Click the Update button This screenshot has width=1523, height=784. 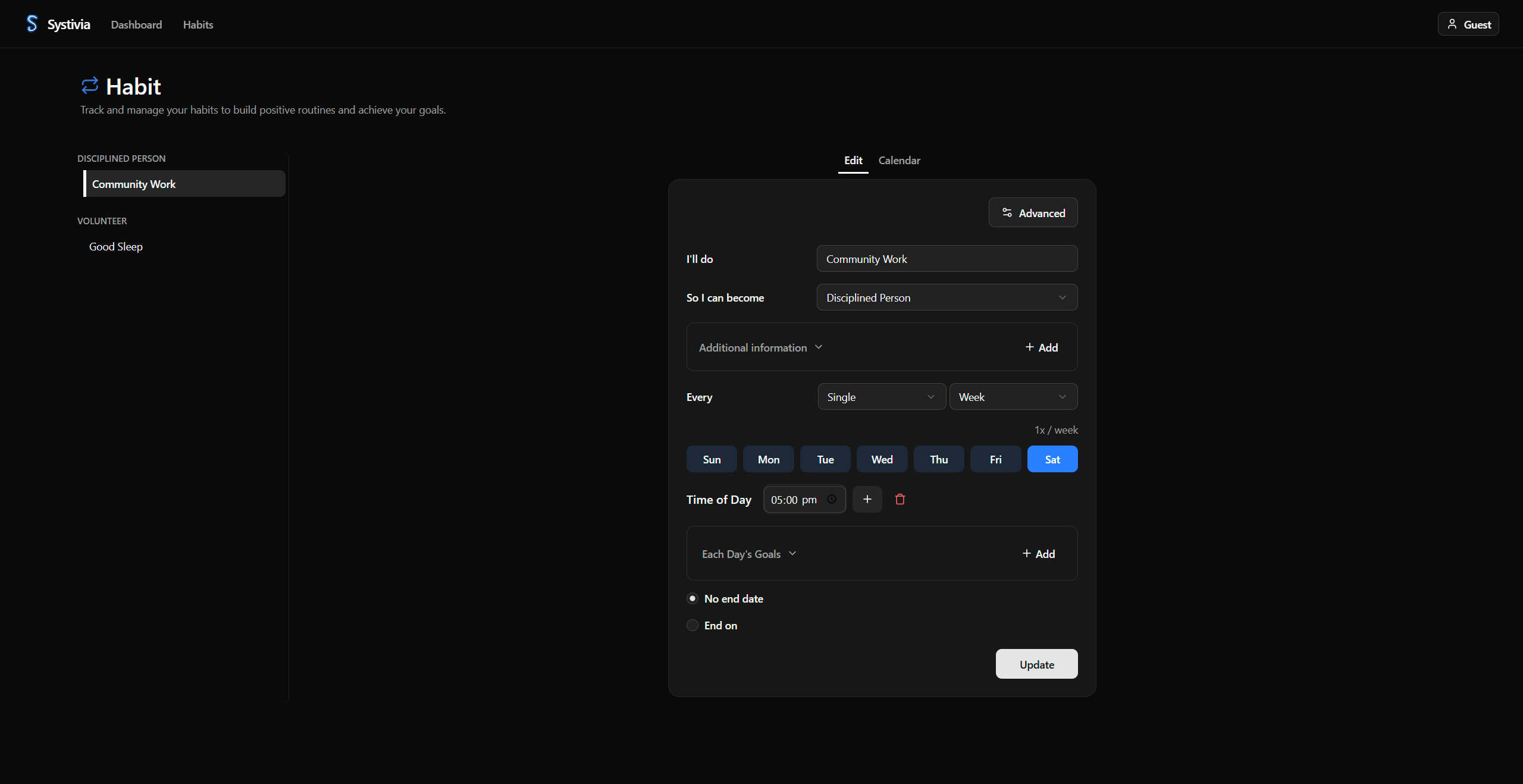1036,664
